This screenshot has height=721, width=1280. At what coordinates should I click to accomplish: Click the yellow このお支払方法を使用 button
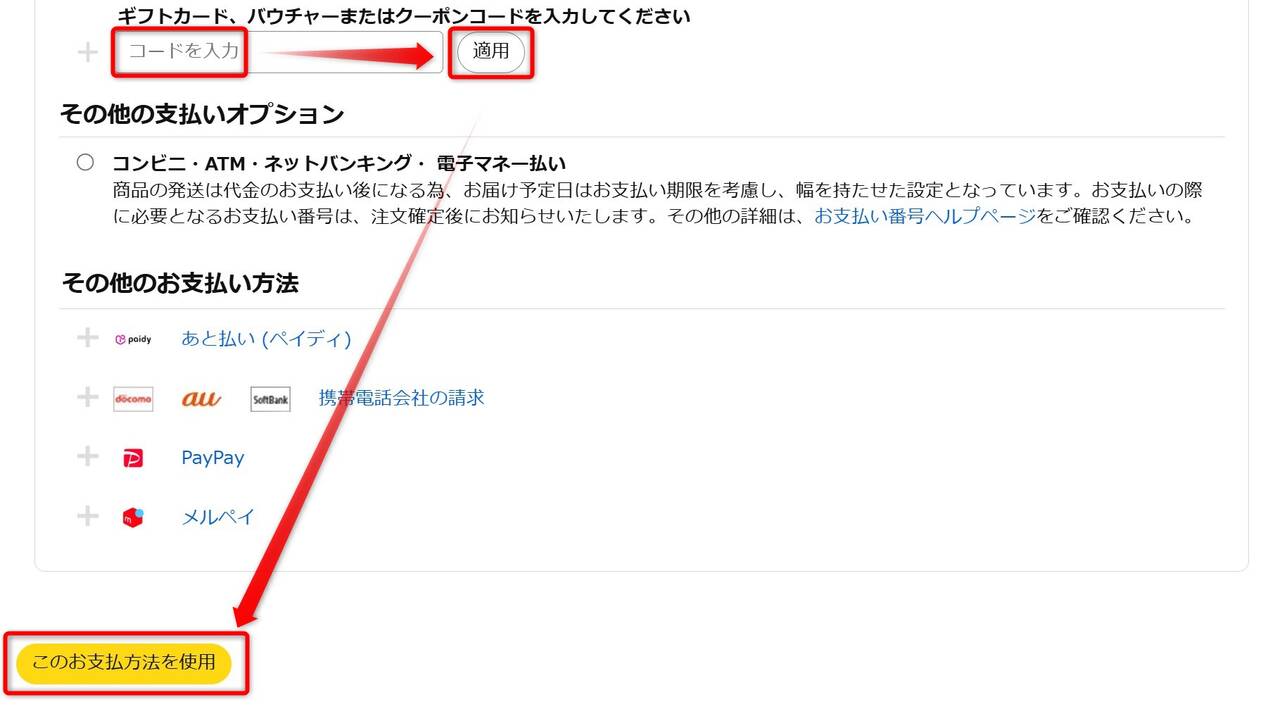coord(124,663)
